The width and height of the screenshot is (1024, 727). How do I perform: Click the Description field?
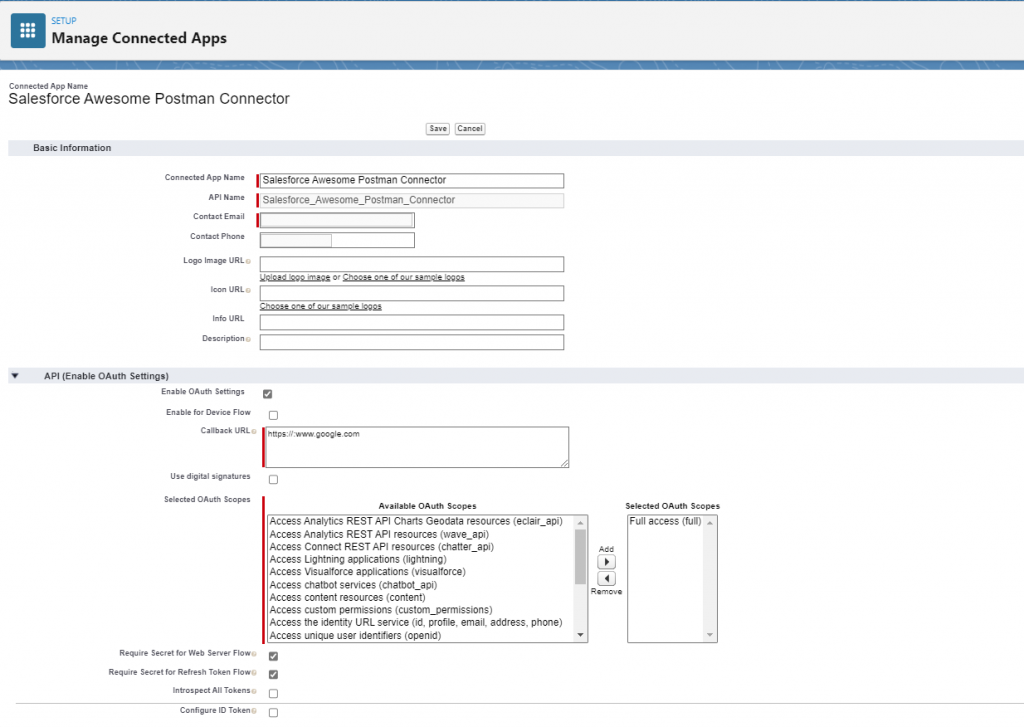[x=411, y=342]
